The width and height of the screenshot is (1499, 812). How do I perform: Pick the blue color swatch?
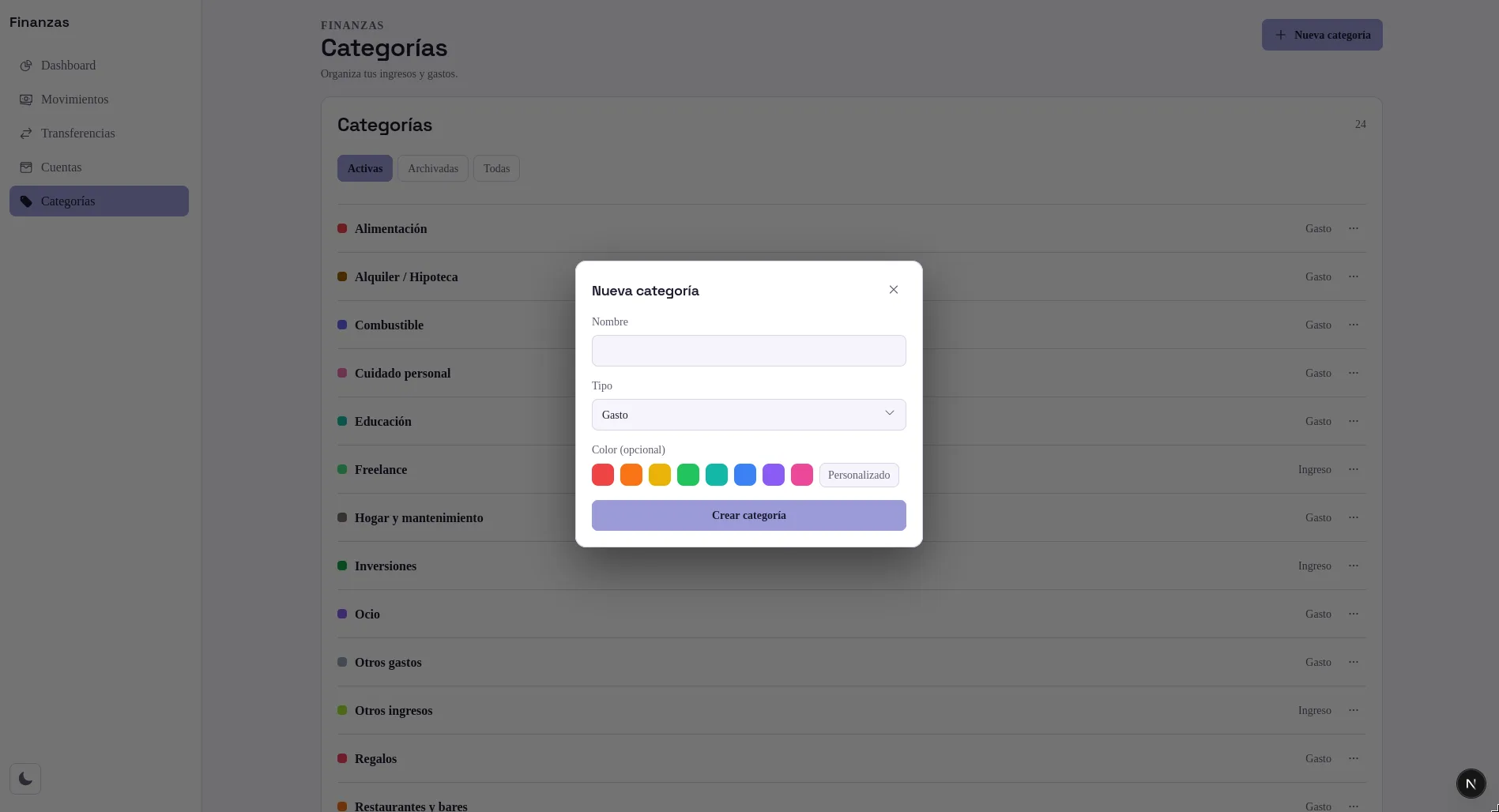(745, 475)
